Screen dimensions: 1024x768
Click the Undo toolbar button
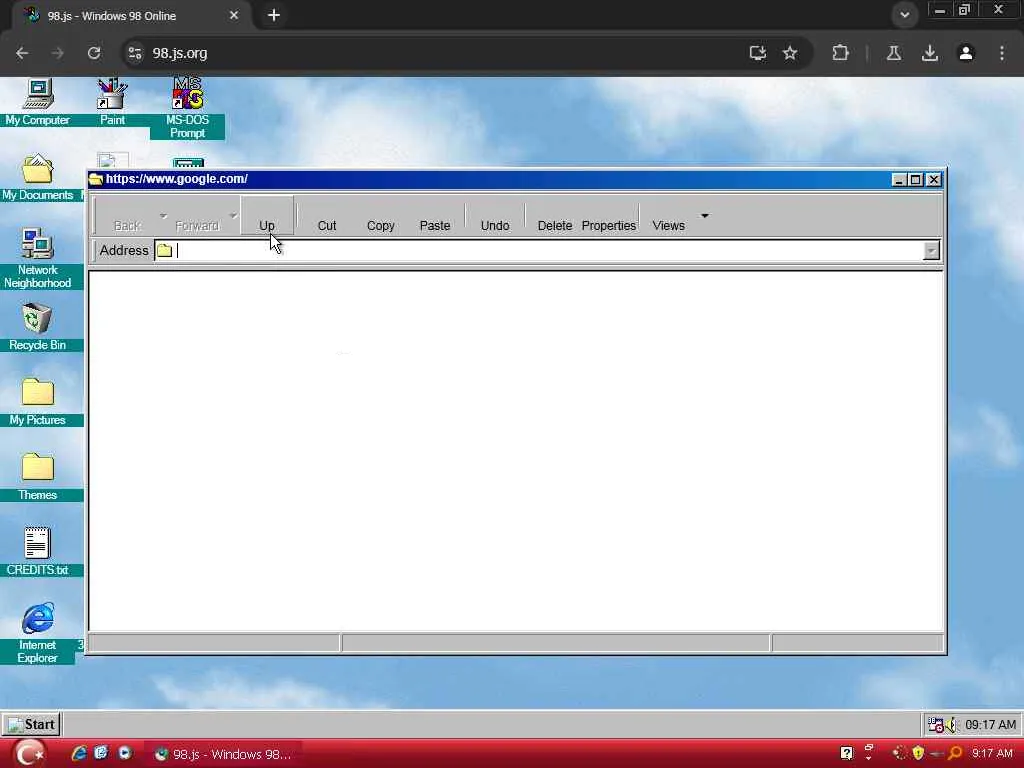tap(495, 216)
